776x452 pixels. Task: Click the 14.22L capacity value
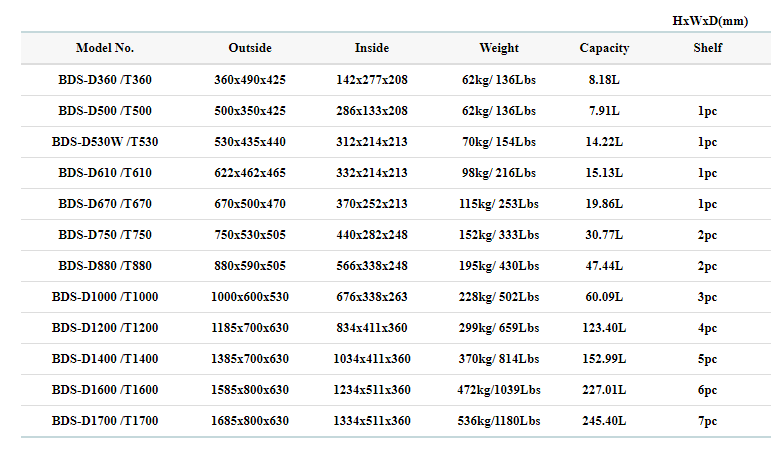point(604,142)
